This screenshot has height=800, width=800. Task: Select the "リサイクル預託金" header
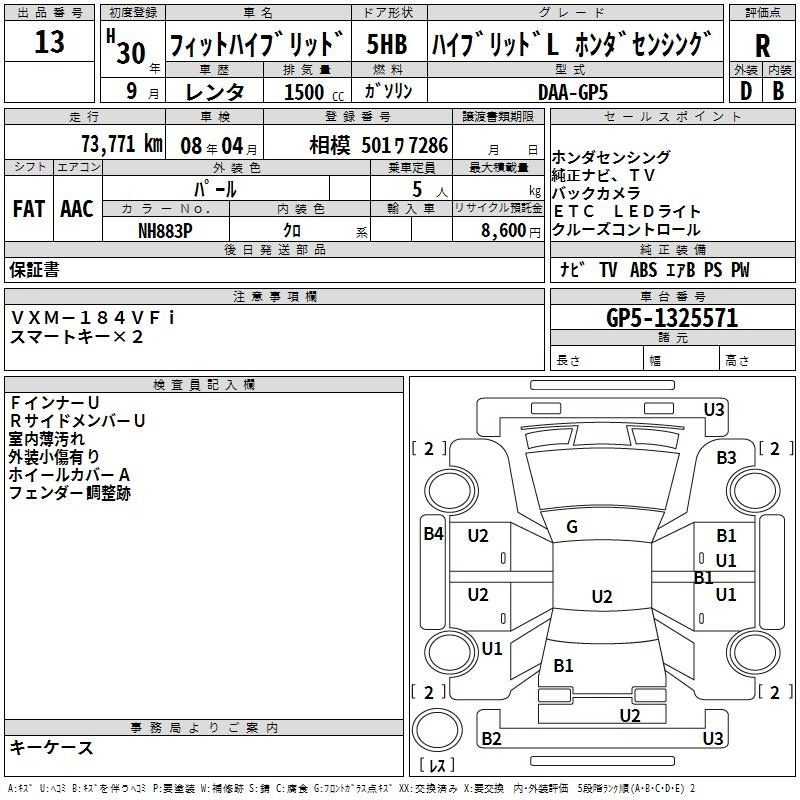click(498, 208)
